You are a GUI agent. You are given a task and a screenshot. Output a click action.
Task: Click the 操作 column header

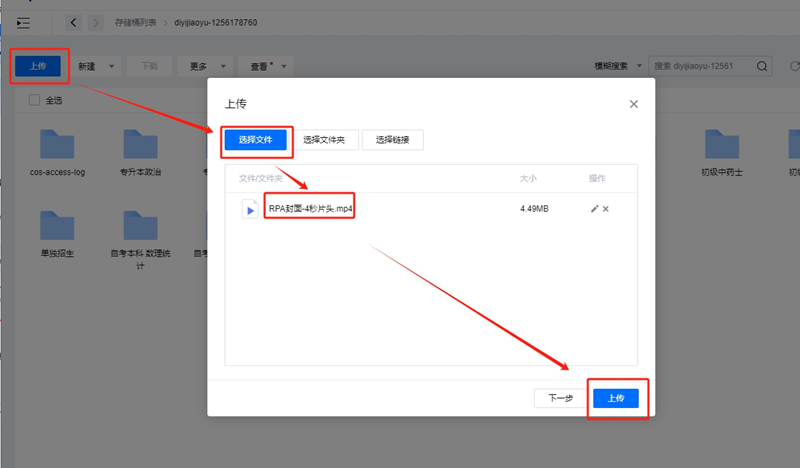597,178
